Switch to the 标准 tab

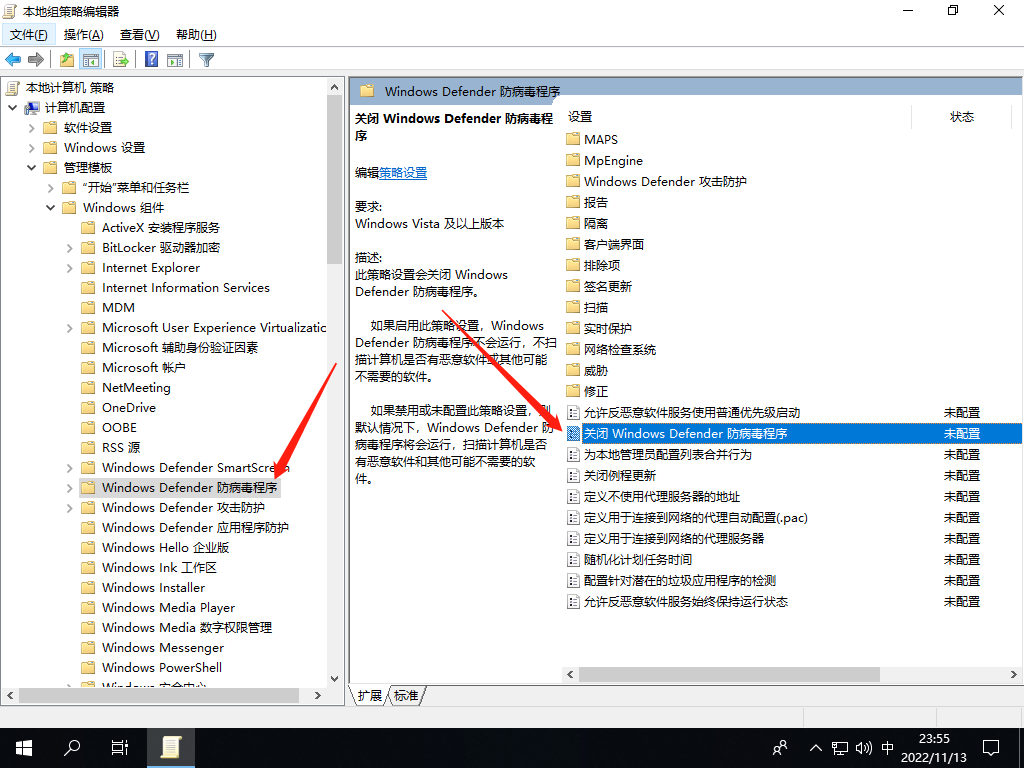point(406,696)
